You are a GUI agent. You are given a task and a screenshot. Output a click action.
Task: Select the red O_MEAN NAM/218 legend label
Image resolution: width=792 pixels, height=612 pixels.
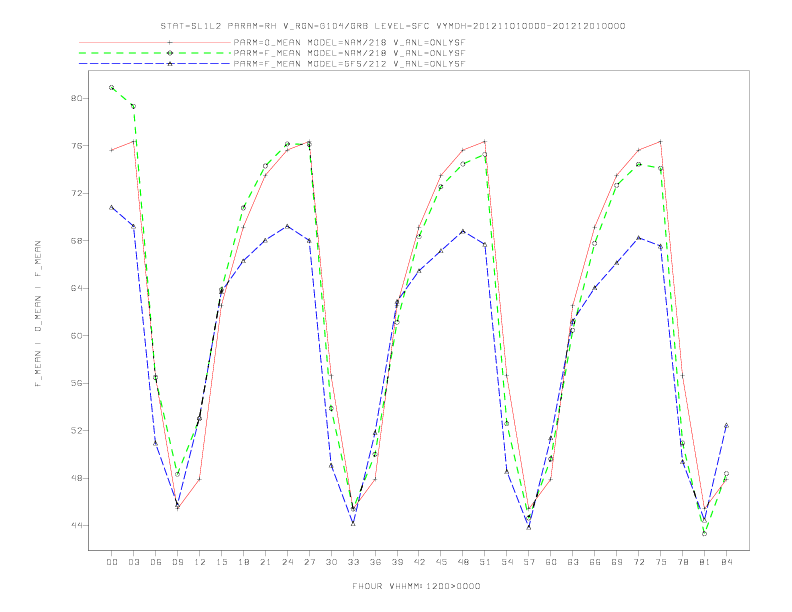tap(350, 42)
